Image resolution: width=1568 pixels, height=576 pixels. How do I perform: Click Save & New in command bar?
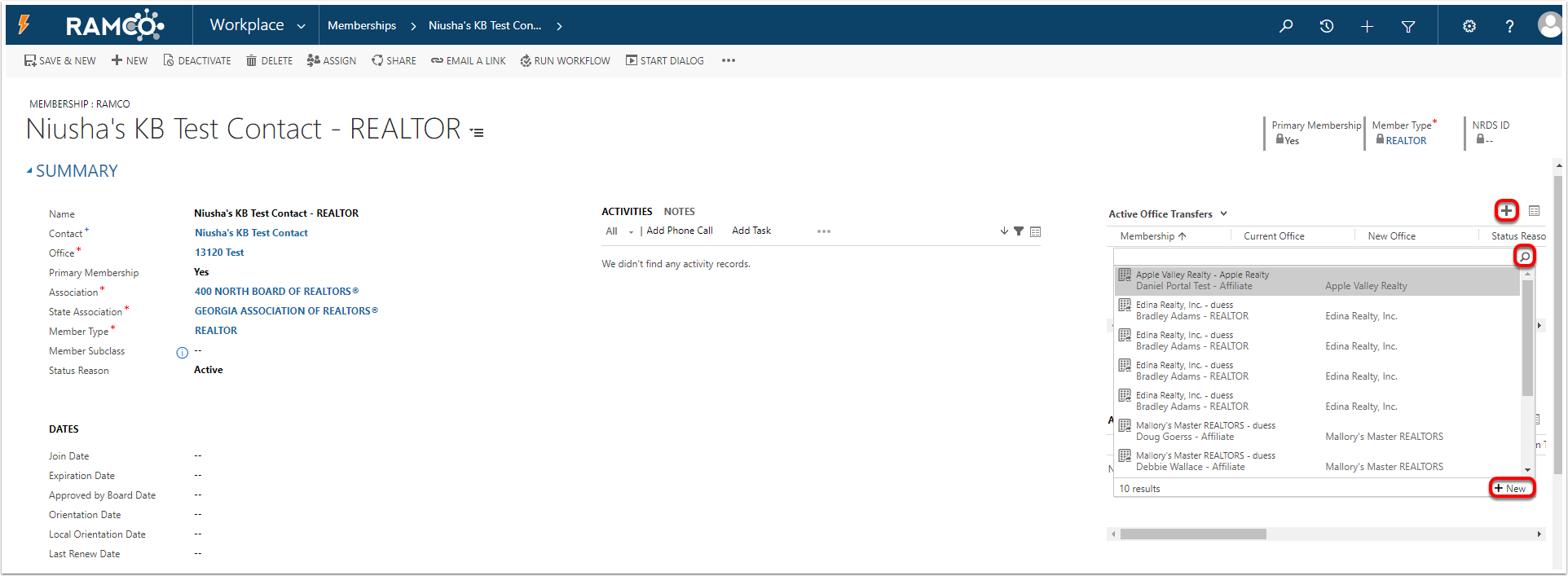60,60
